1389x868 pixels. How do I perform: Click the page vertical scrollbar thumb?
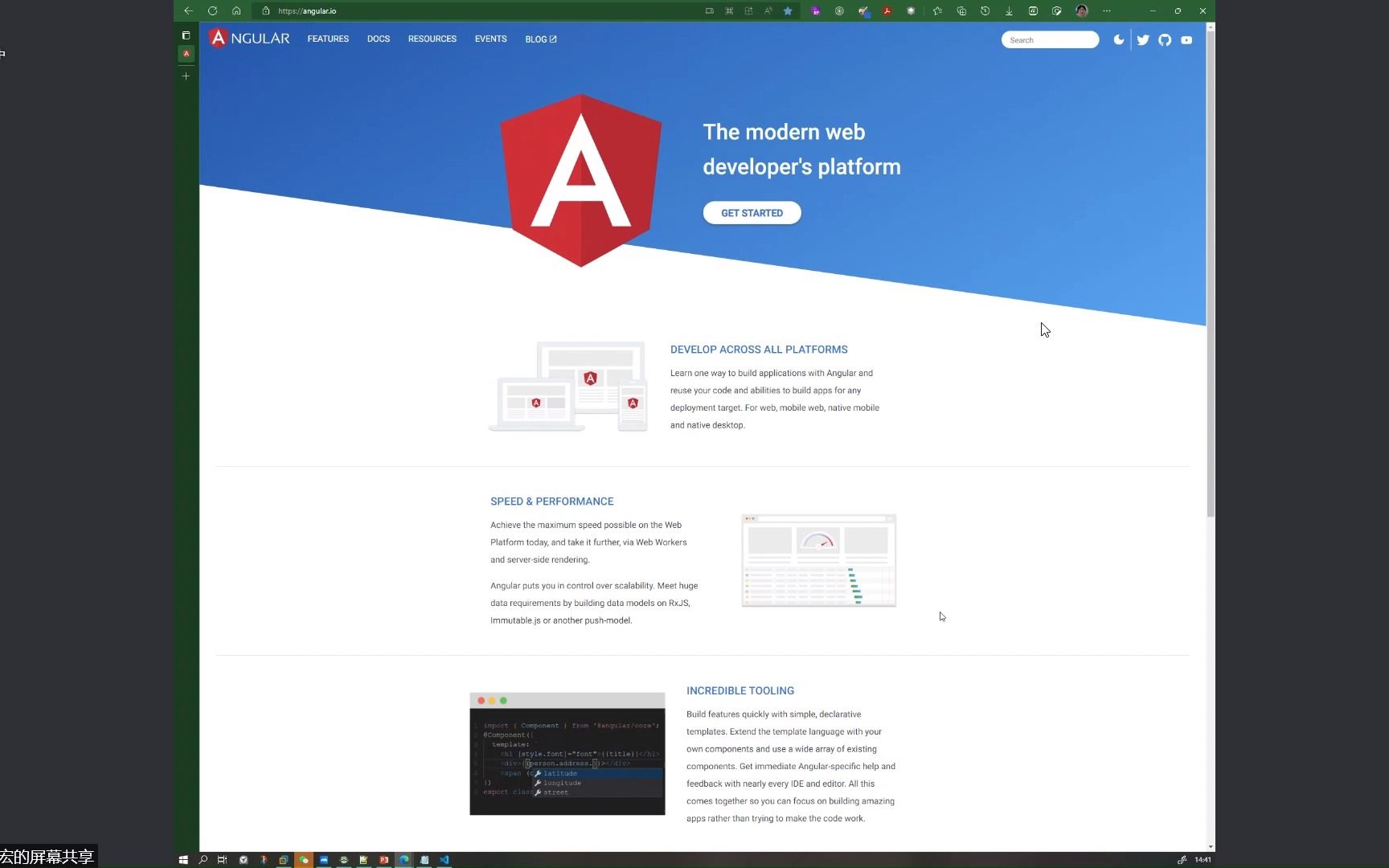pos(1211,273)
